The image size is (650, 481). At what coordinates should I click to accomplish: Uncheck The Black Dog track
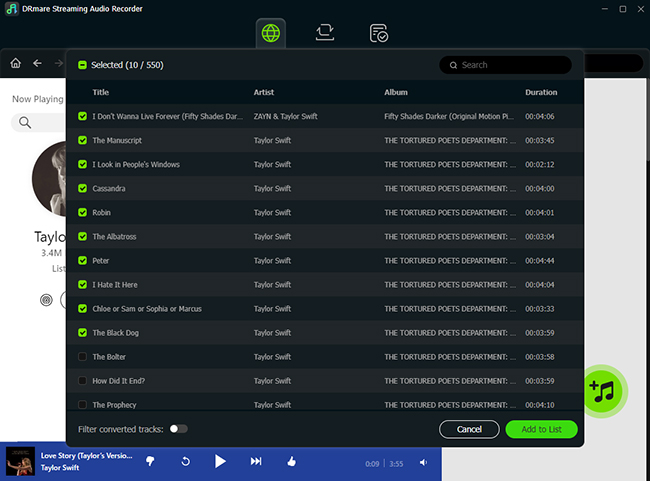(x=82, y=333)
